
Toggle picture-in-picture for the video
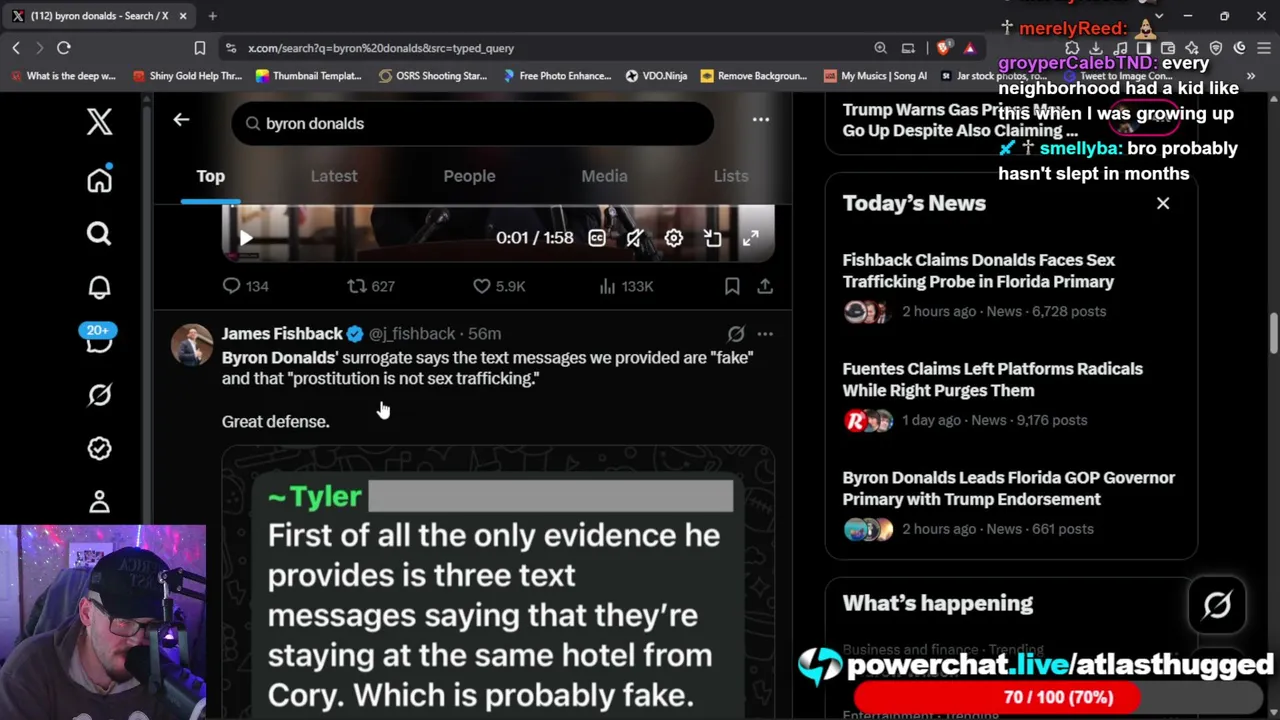pyautogui.click(x=712, y=238)
